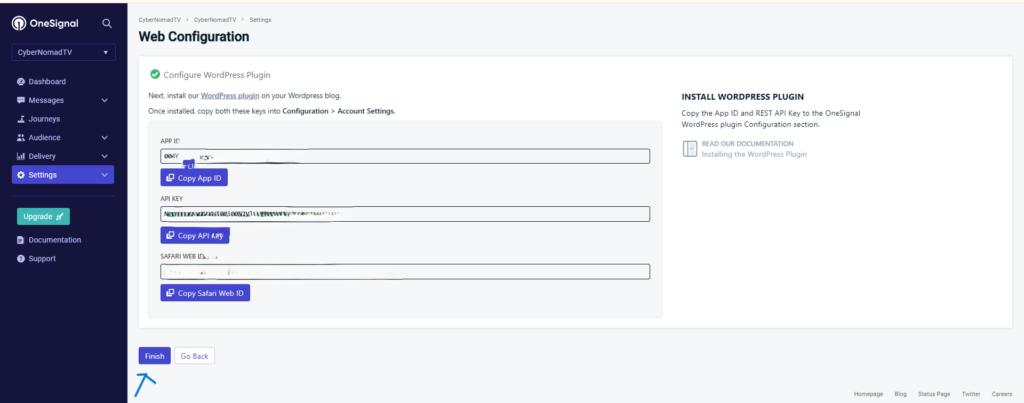Viewport: 1024px width, 403px height.
Task: Click the Journeys icon in sidebar
Action: point(21,119)
